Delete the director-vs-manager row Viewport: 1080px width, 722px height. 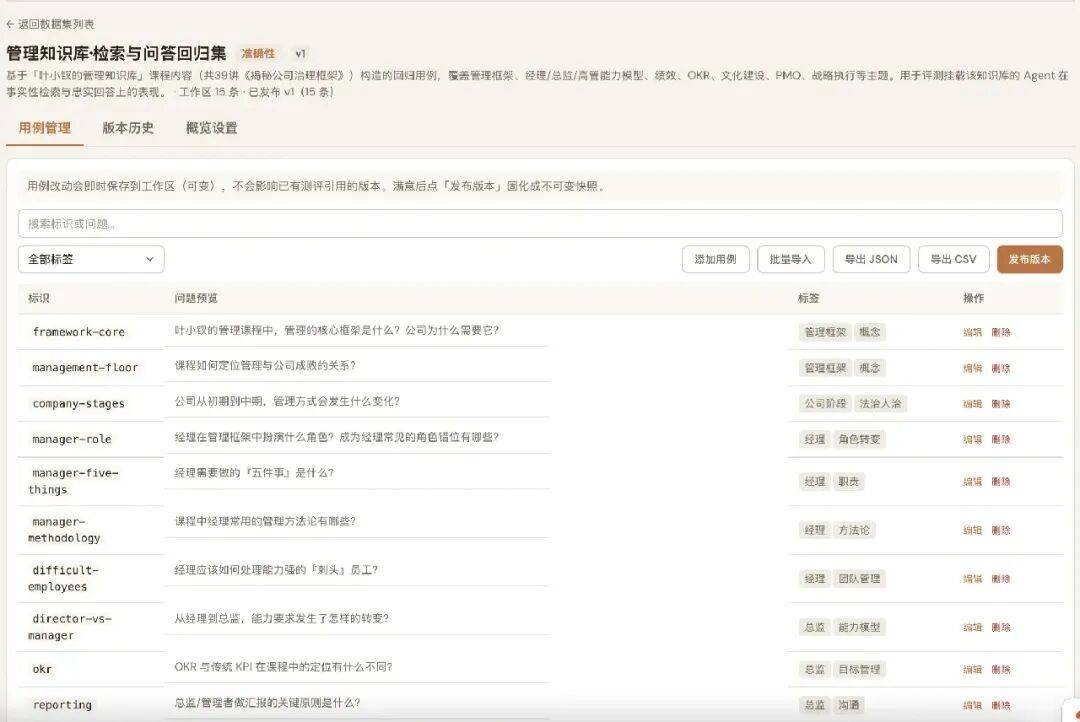pyautogui.click(x=1001, y=628)
